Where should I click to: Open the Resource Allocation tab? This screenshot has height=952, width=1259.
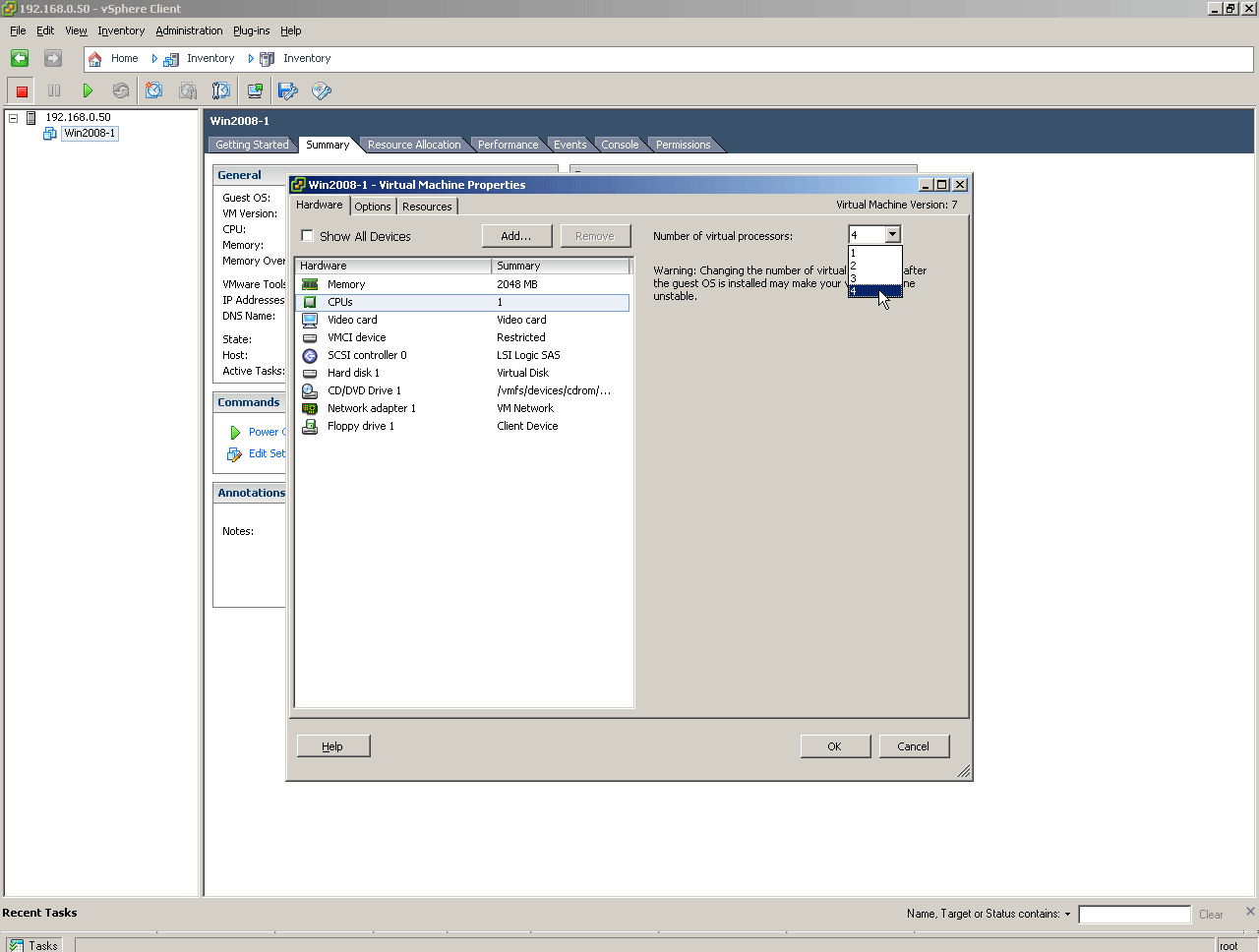click(x=414, y=145)
